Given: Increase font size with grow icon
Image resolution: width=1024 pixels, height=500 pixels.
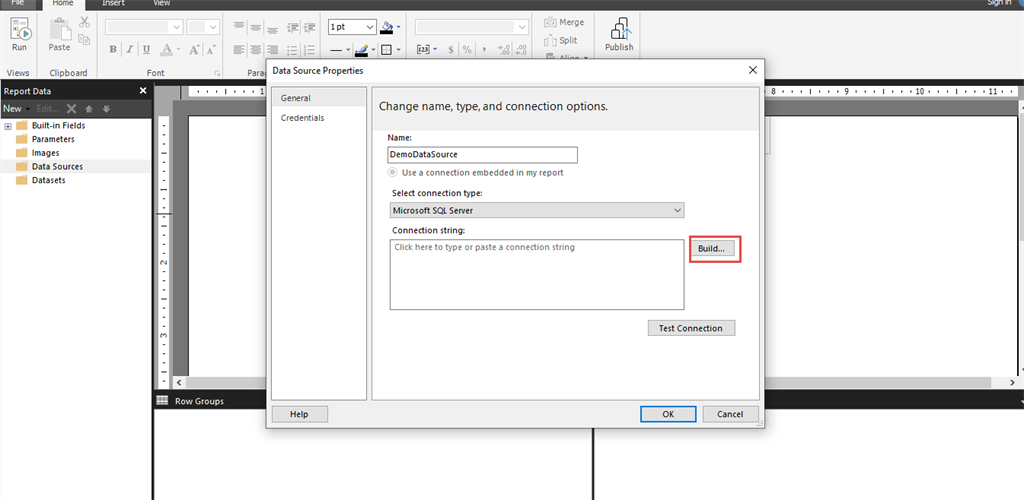Looking at the screenshot, I should tap(194, 50).
